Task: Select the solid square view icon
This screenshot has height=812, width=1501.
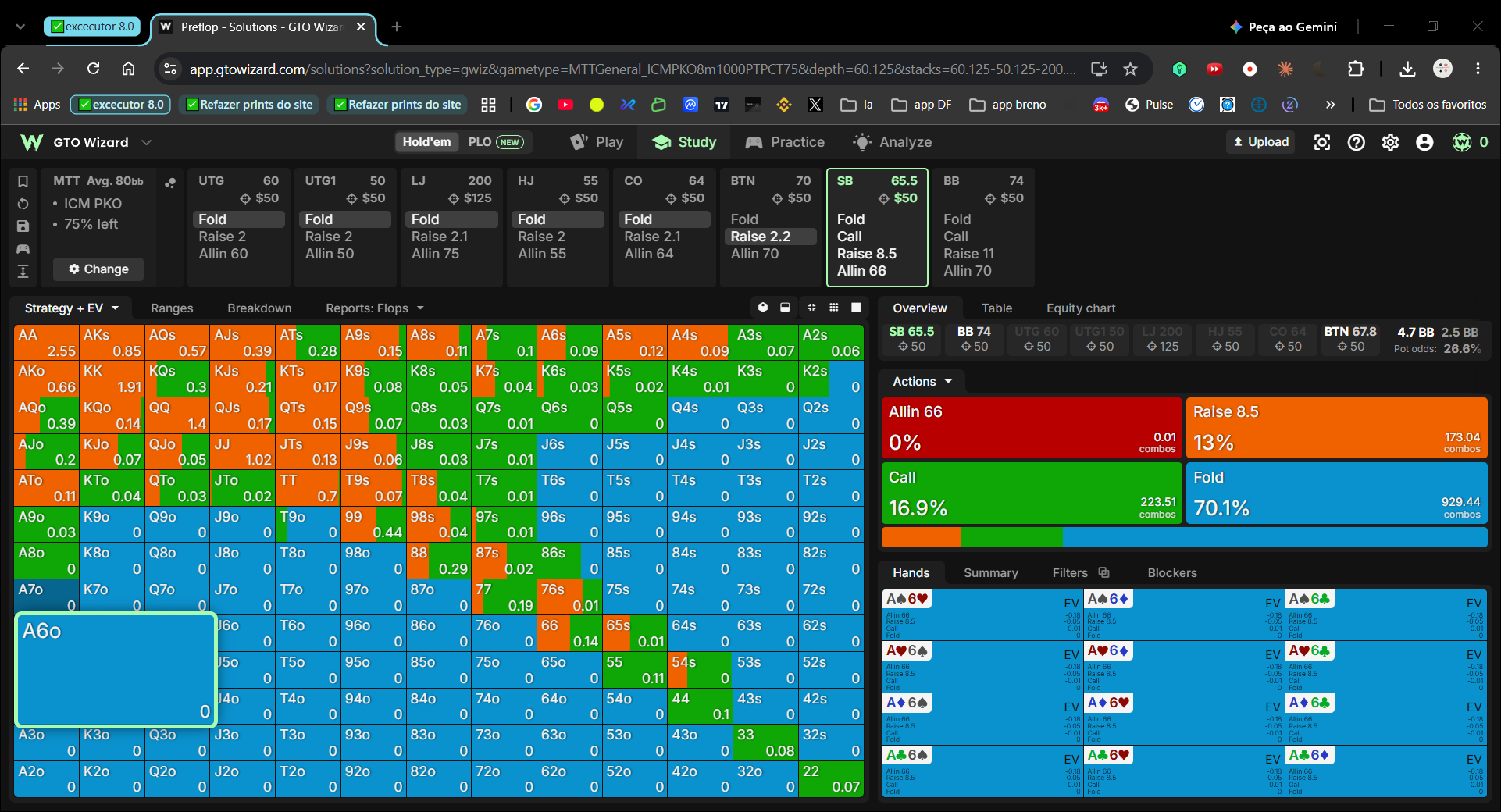Action: pos(856,308)
